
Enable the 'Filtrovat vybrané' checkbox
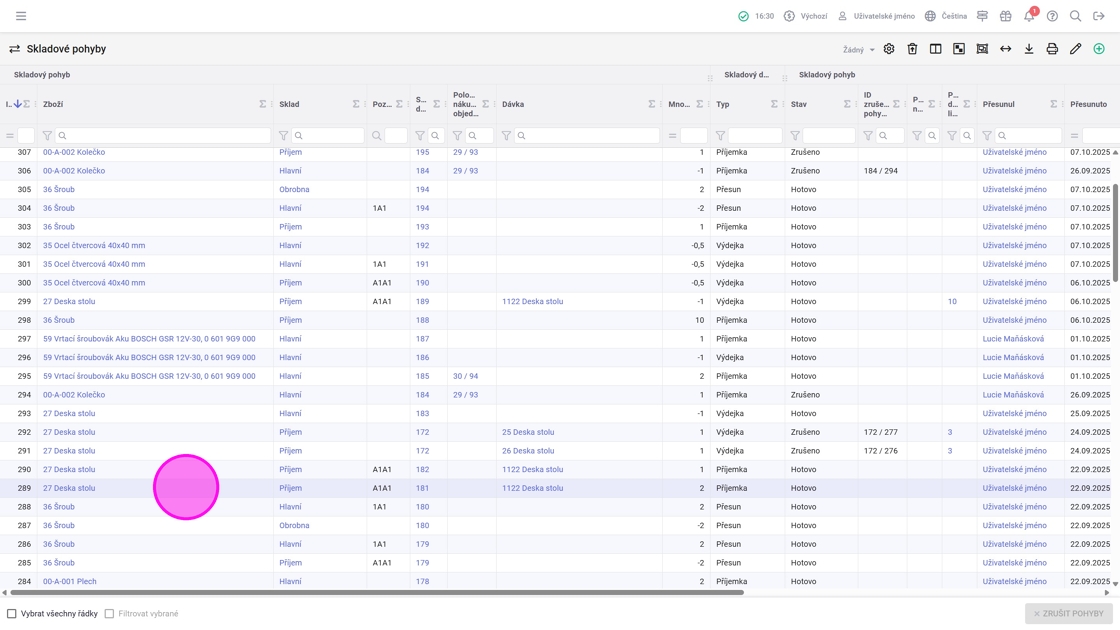(110, 613)
